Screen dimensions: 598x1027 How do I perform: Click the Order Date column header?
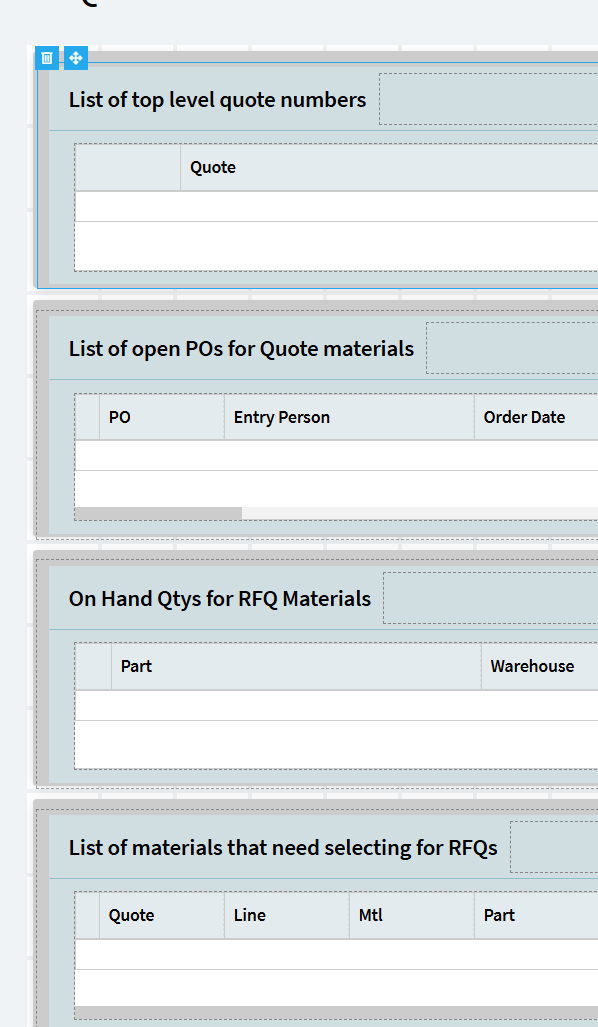click(536, 417)
